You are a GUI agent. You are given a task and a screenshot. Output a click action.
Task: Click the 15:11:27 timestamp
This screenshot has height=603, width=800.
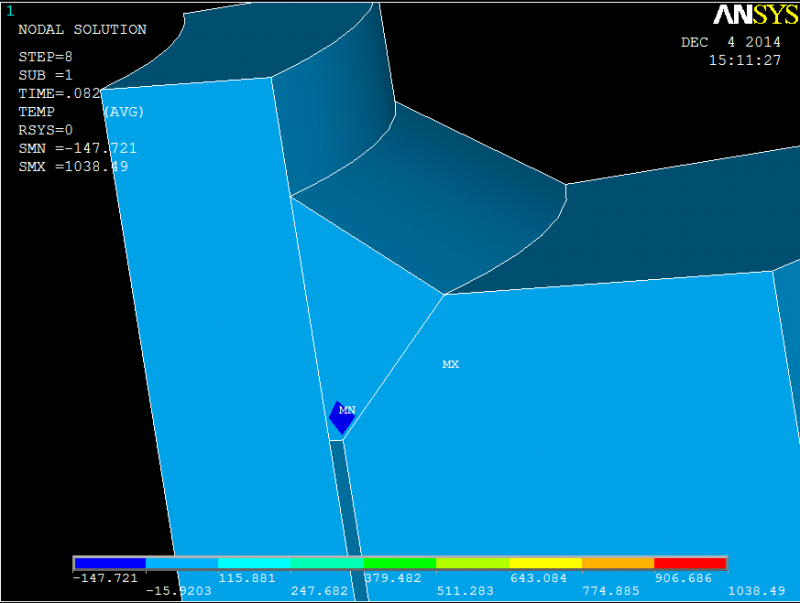[x=744, y=61]
